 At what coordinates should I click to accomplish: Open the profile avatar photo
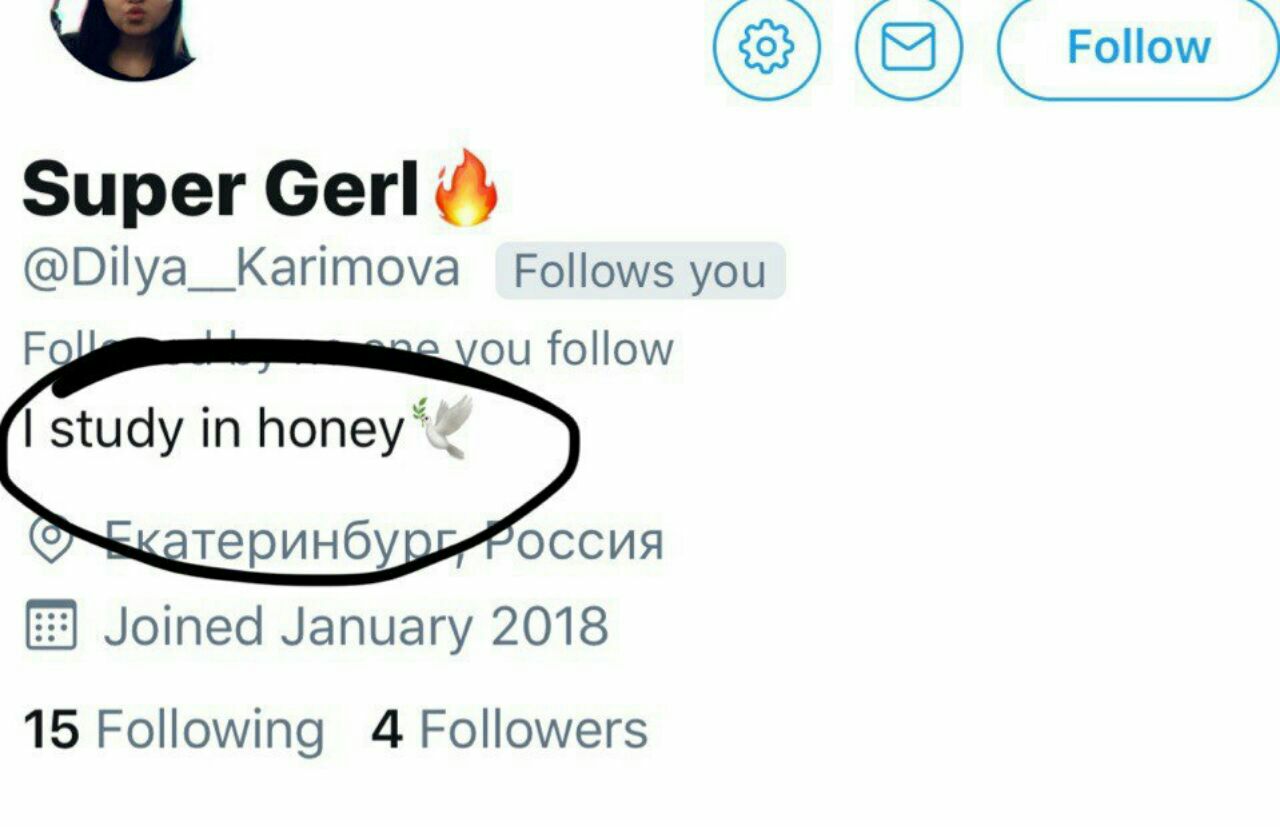(122, 35)
